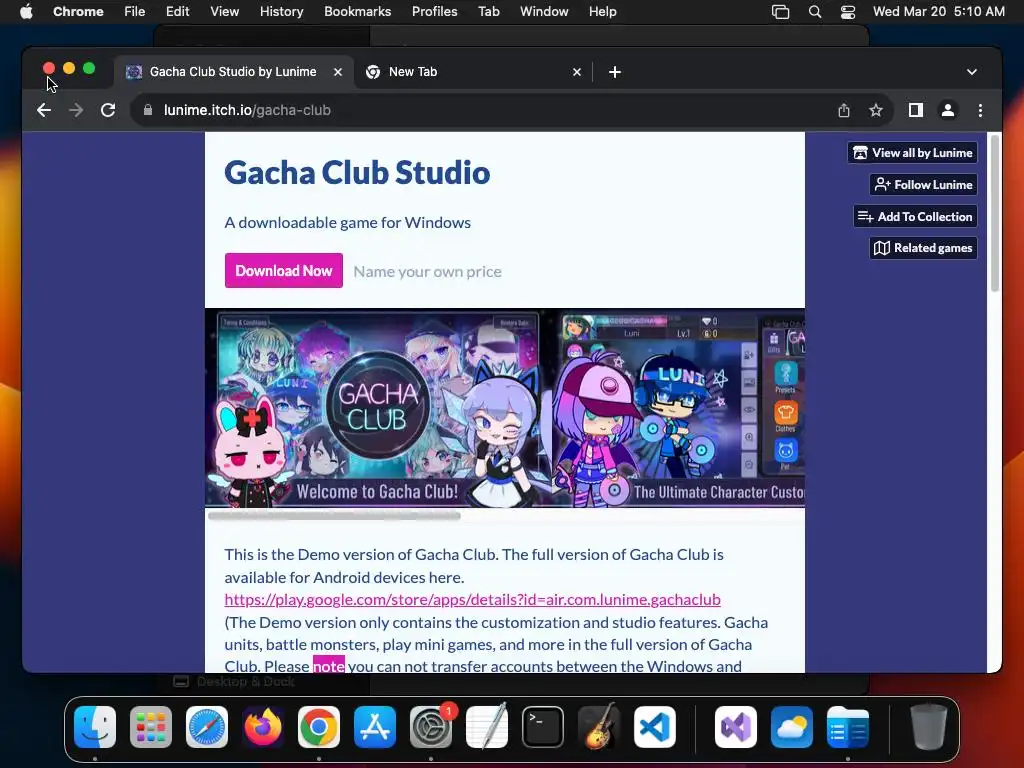1024x768 pixels.
Task: Click the page's vertical scrollbar
Action: tap(995, 214)
